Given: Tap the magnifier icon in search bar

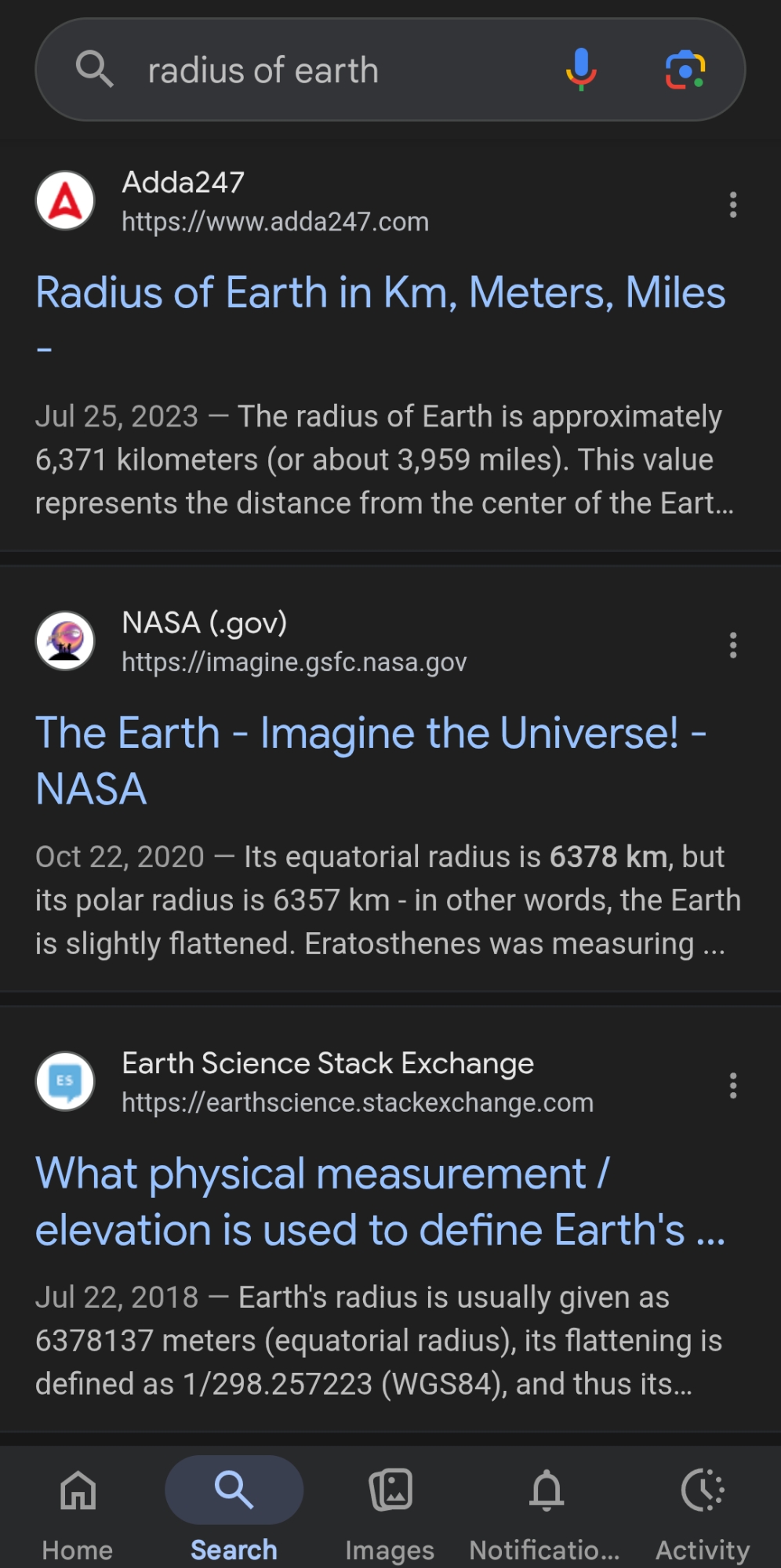Looking at the screenshot, I should pyautogui.click(x=94, y=70).
